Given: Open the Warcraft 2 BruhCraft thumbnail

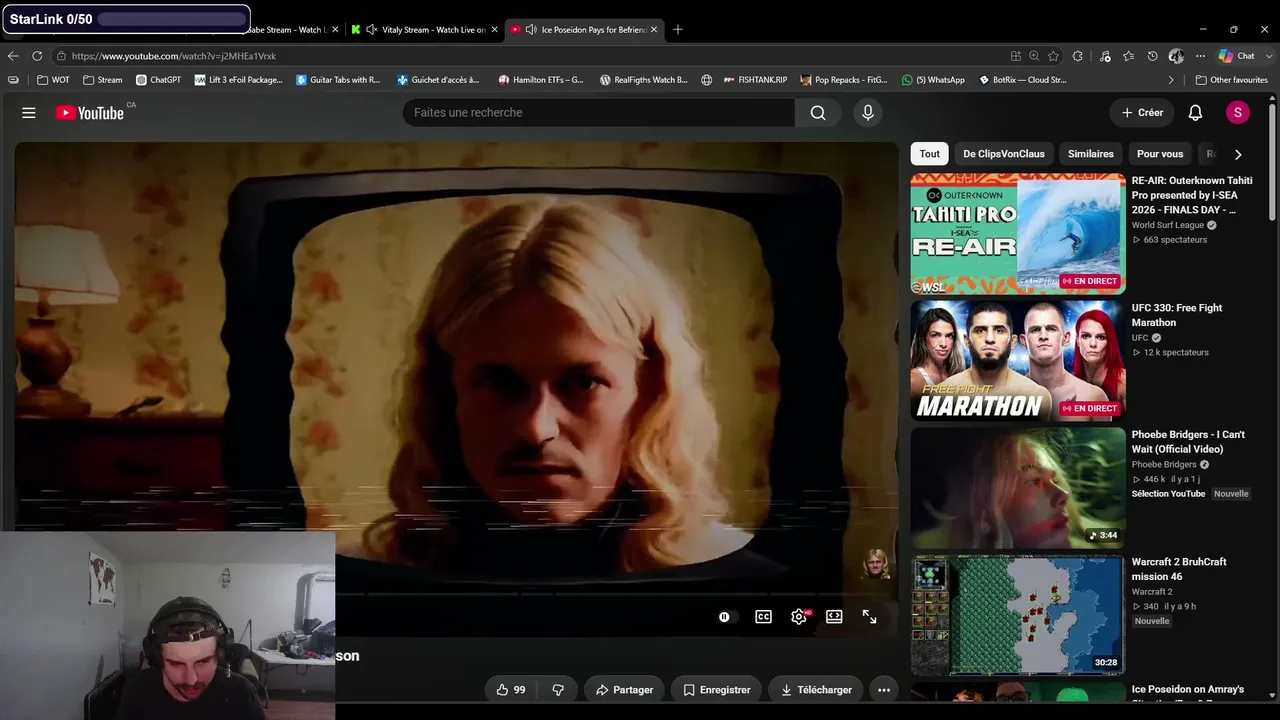Looking at the screenshot, I should pos(1018,615).
